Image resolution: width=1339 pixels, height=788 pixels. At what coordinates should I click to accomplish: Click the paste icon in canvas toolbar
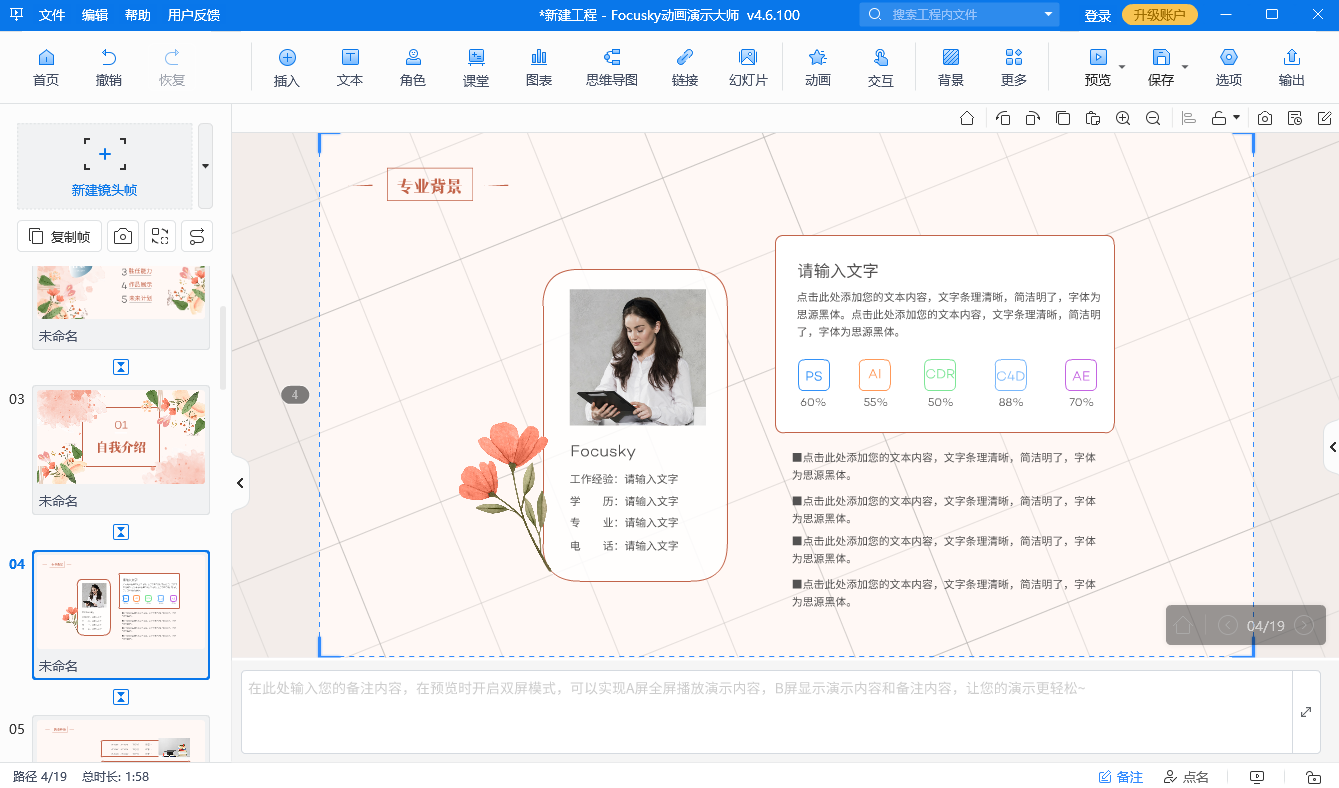tap(1093, 118)
